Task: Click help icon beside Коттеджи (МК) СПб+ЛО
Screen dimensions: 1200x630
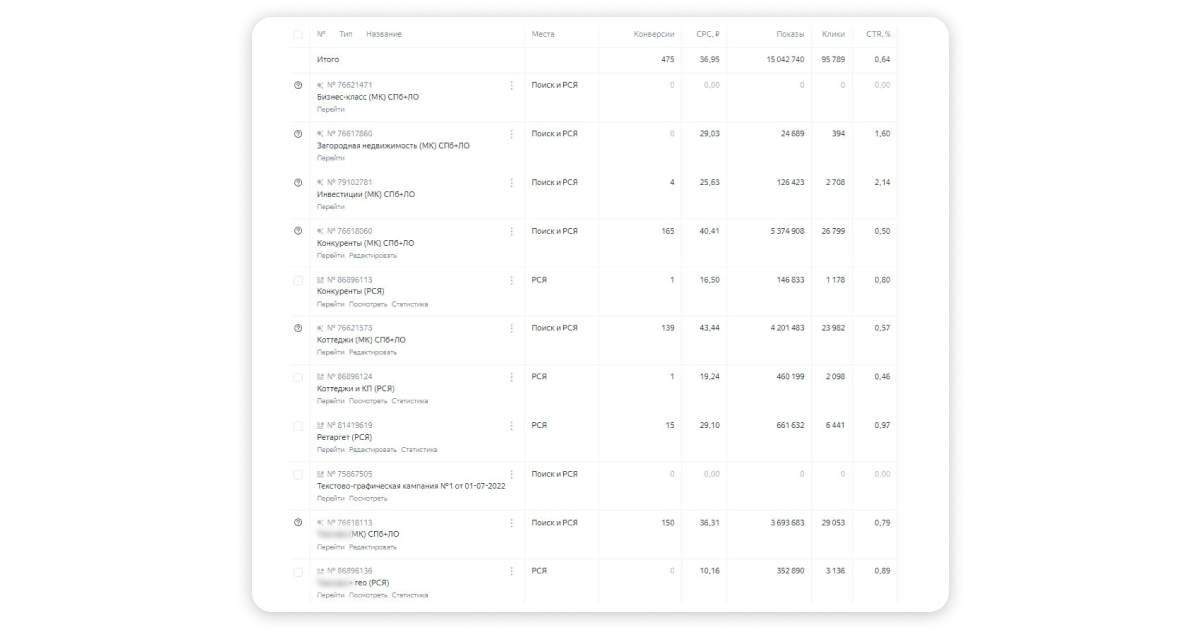Action: pos(298,328)
